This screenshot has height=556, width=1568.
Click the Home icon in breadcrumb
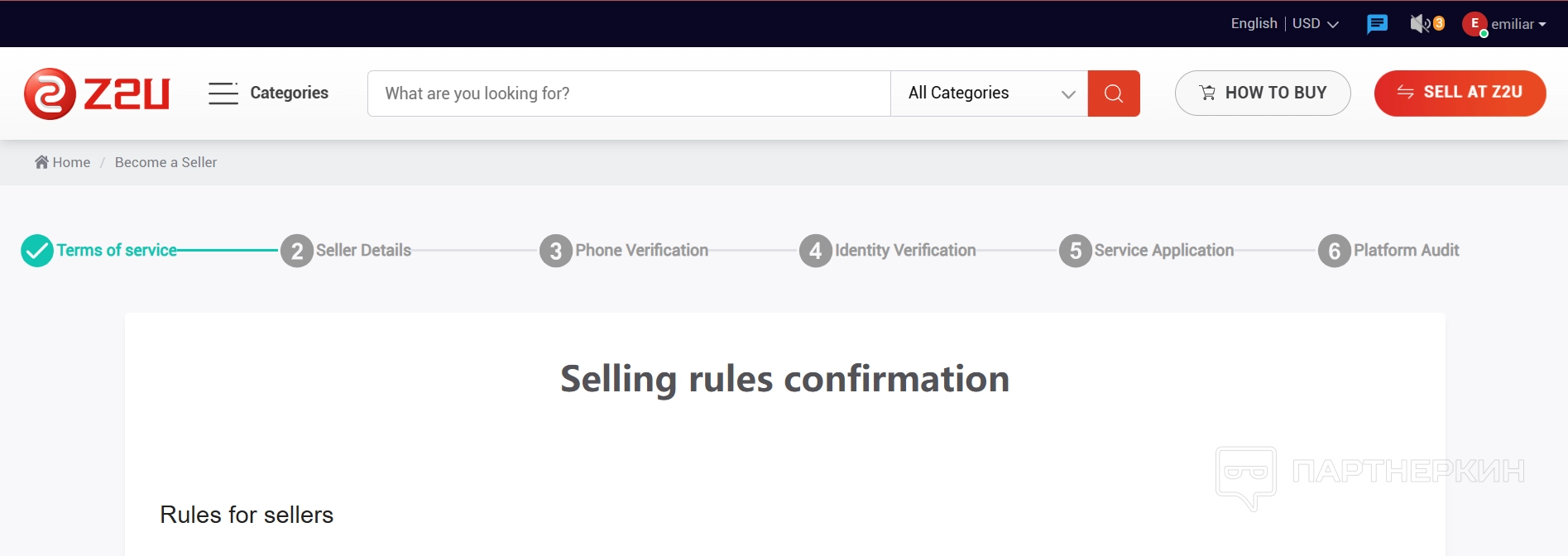pos(41,162)
